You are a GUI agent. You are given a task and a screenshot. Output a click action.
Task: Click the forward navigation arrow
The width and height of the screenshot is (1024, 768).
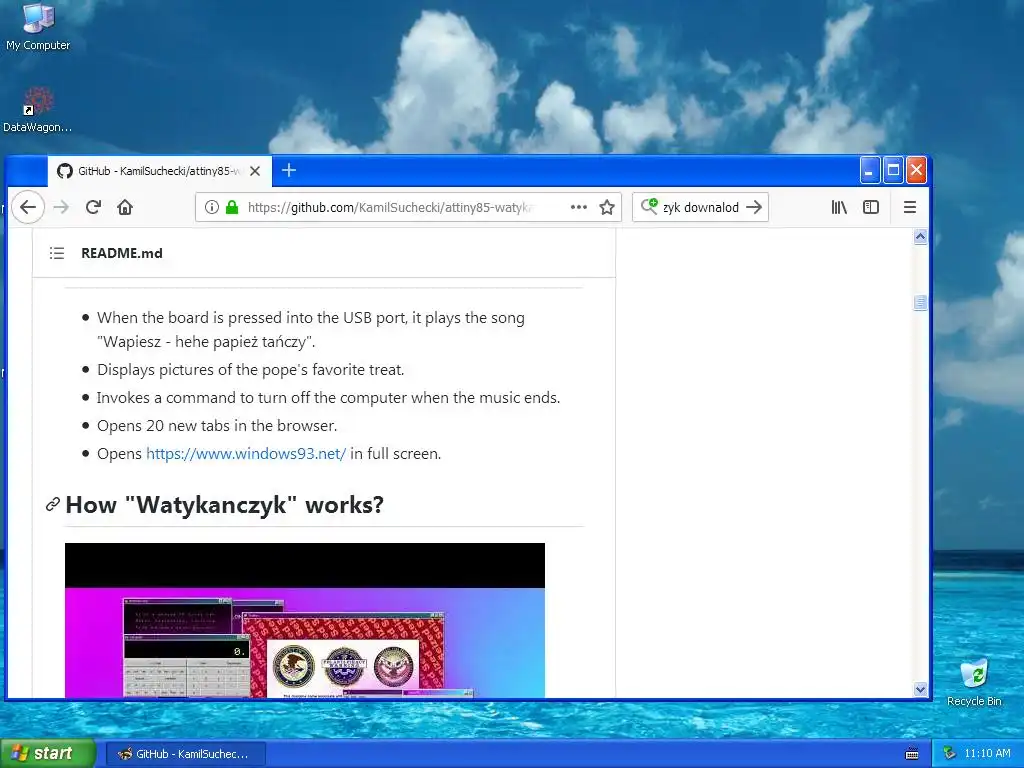(61, 207)
